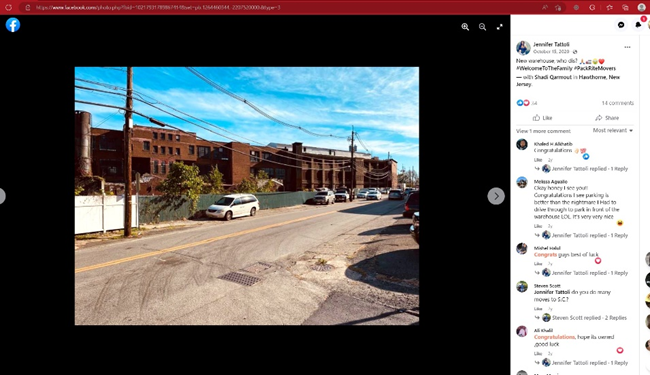The image size is (650, 375).
Task: Click Ali Khalil's avatar
Action: point(522,331)
